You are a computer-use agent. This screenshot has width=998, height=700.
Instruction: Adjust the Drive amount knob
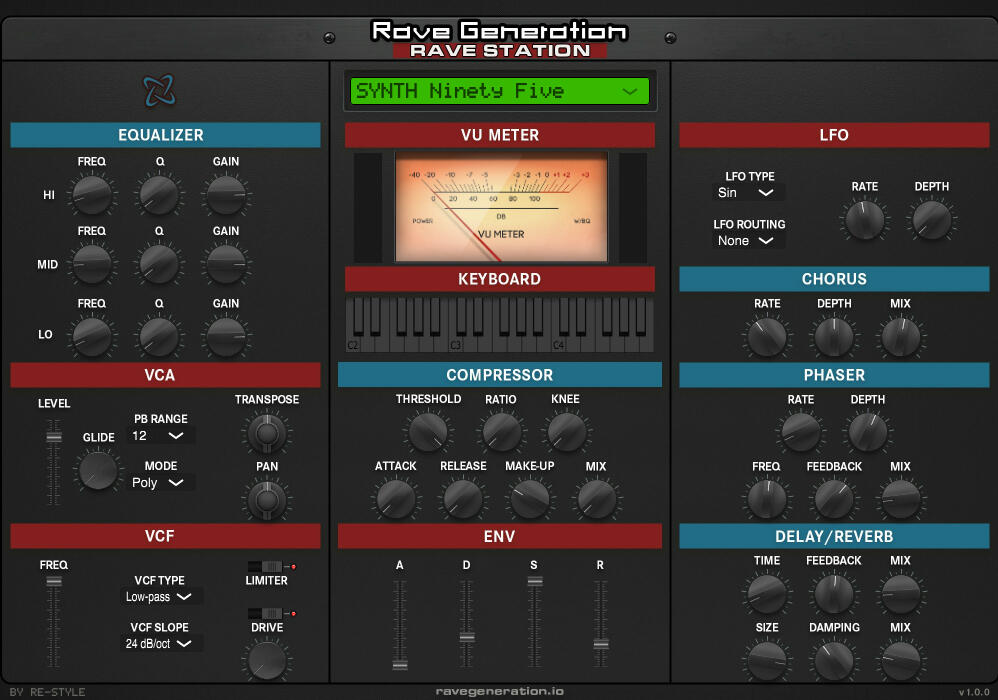pos(266,660)
